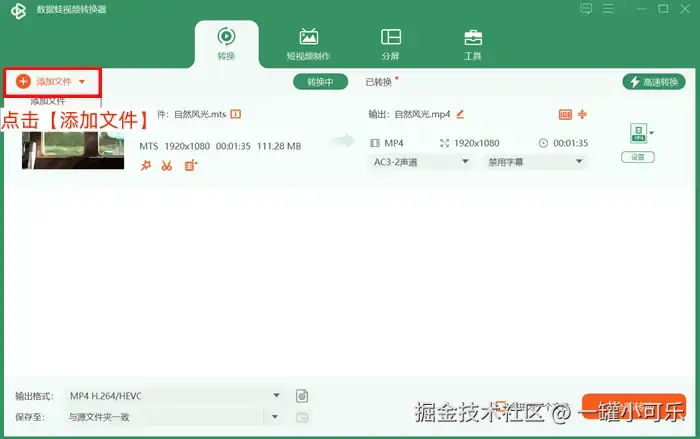Open the hamburger menu in title bar
This screenshot has width=700, height=439.
coord(608,8)
